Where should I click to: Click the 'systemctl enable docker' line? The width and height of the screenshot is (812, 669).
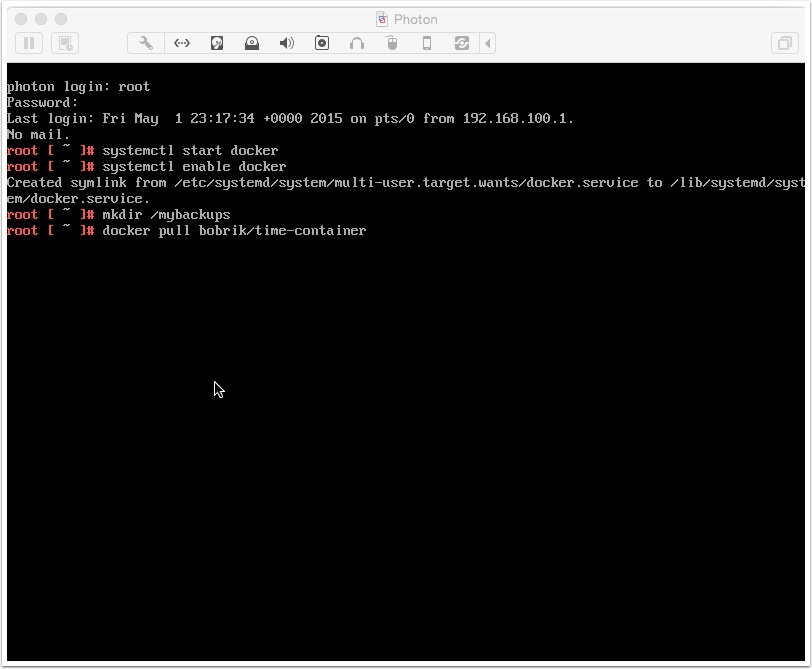pyautogui.click(x=147, y=166)
